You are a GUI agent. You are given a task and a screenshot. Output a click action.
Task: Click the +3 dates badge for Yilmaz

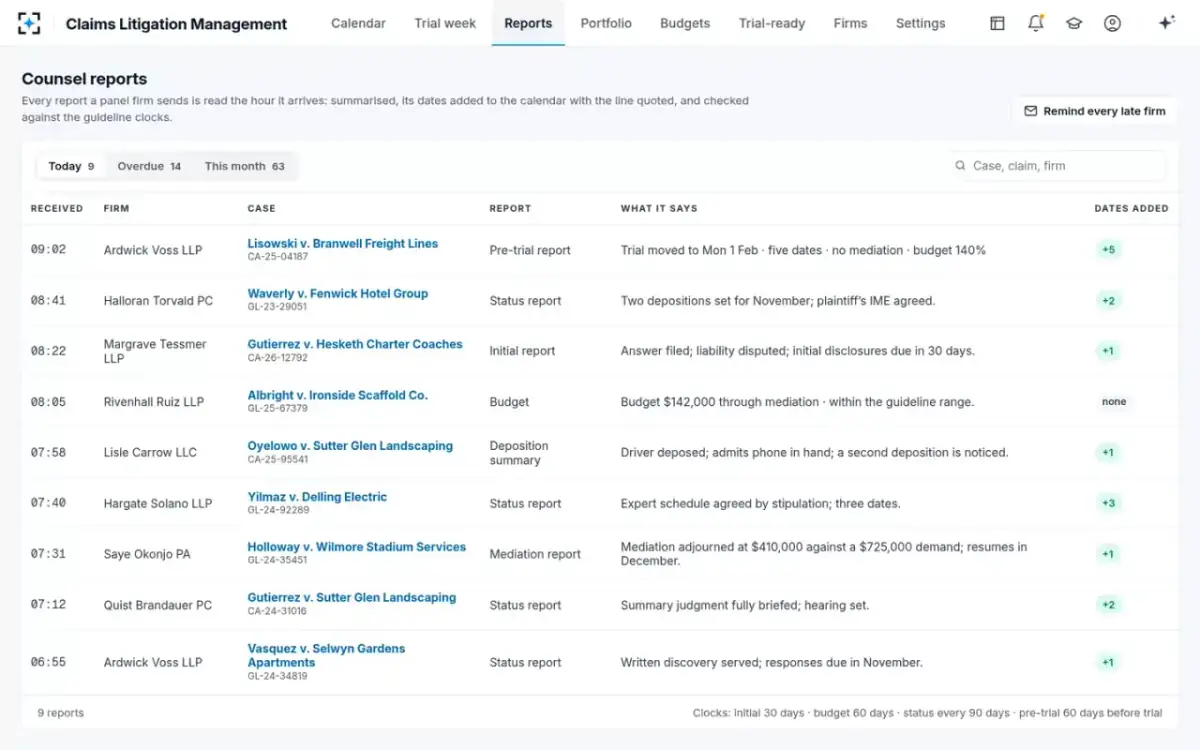tap(1108, 503)
